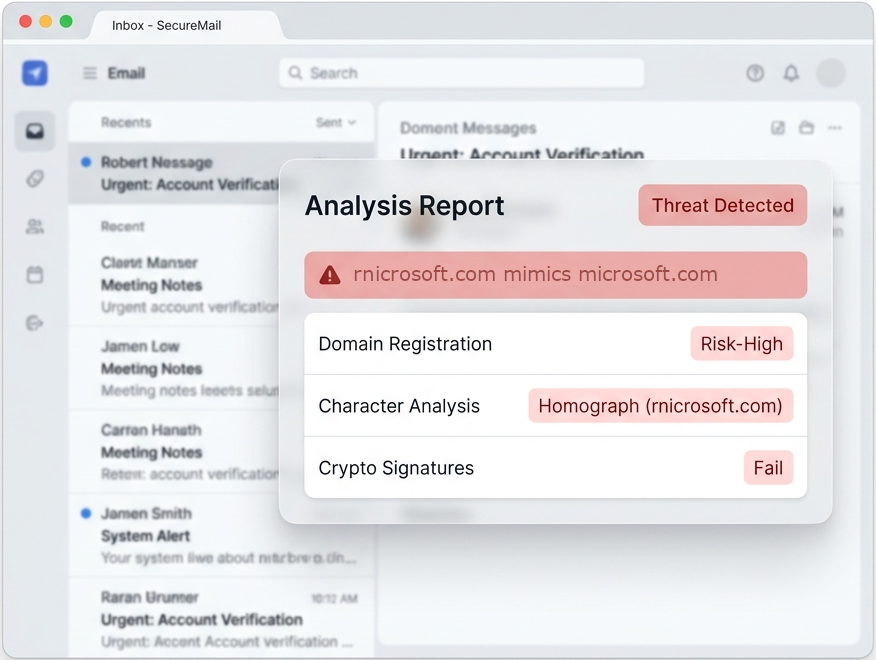Click the Recent section label
This screenshot has height=660, width=876.
[122, 226]
